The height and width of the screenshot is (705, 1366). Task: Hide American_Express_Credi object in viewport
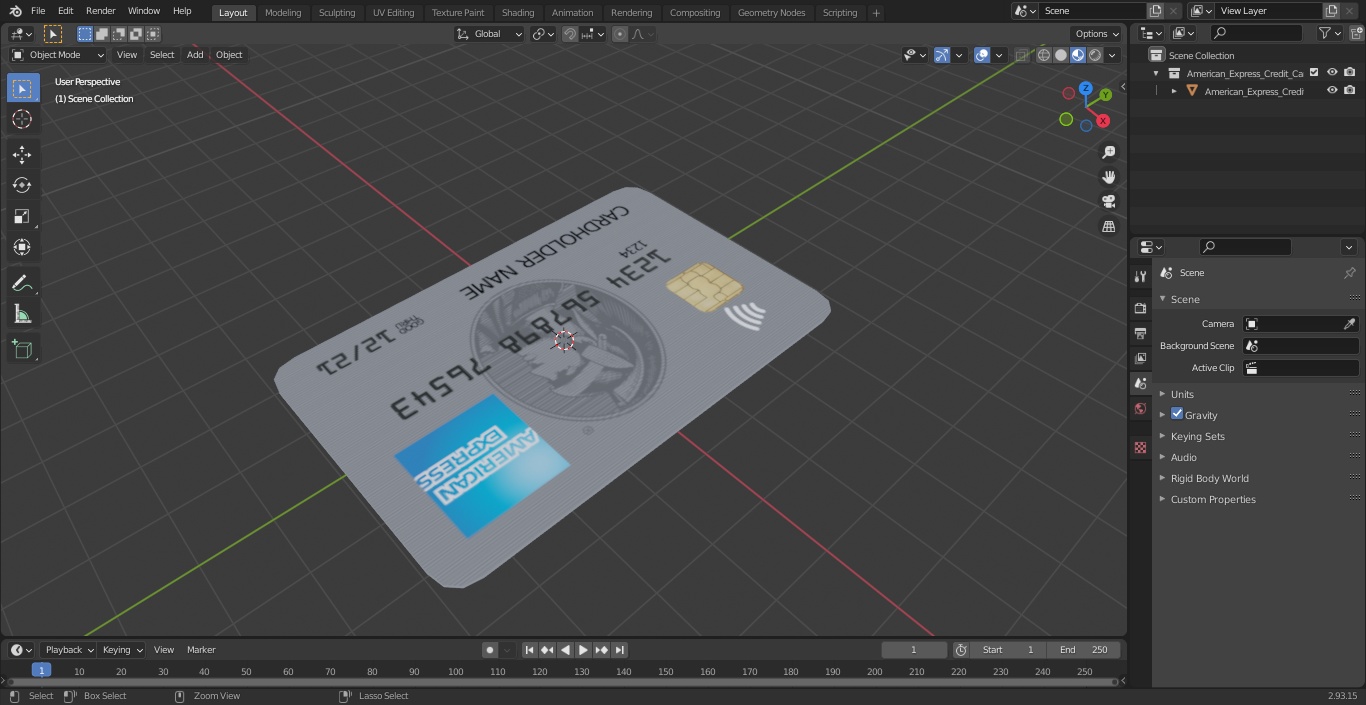(1332, 91)
